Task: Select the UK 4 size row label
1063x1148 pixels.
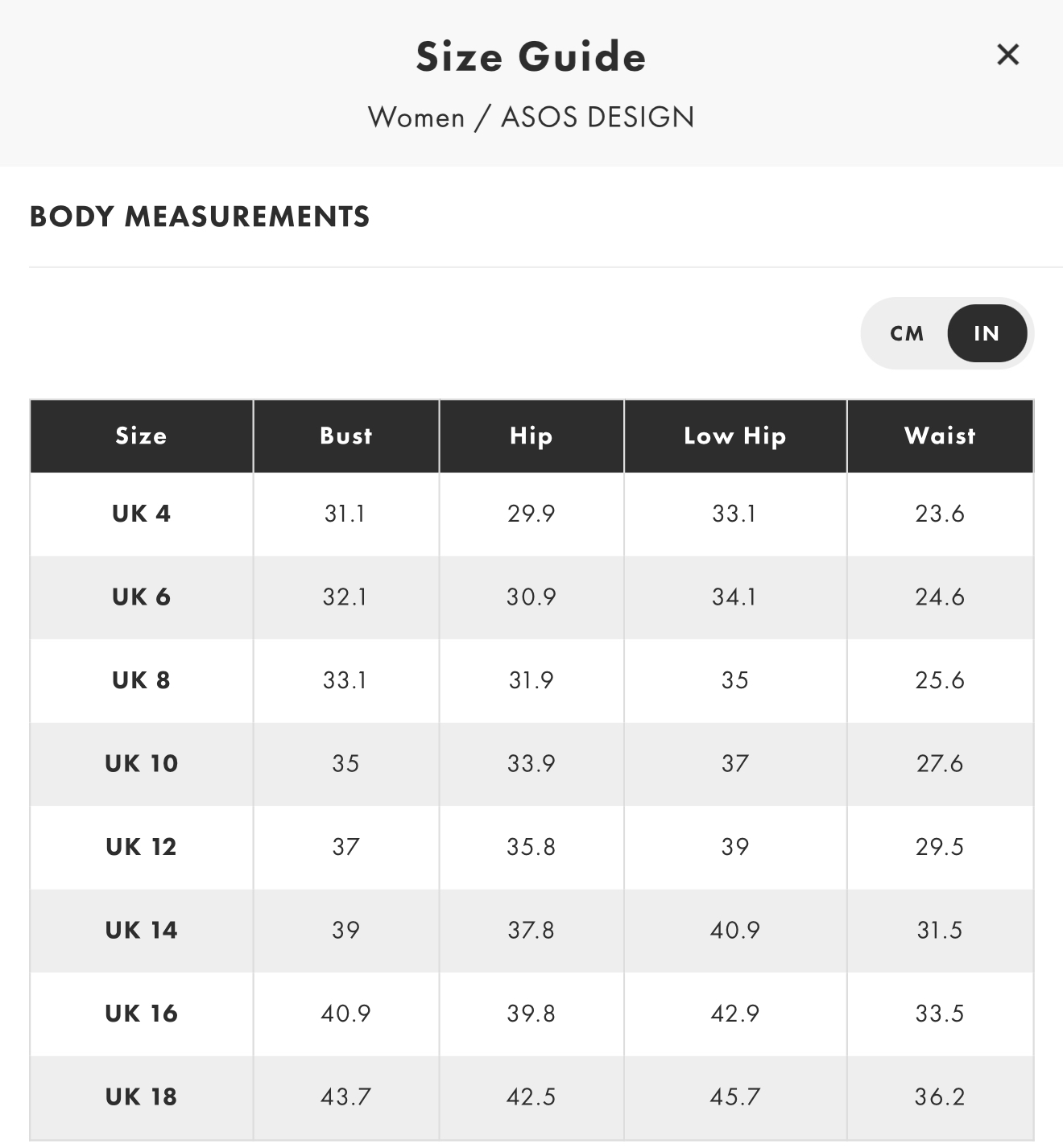Action: [141, 514]
